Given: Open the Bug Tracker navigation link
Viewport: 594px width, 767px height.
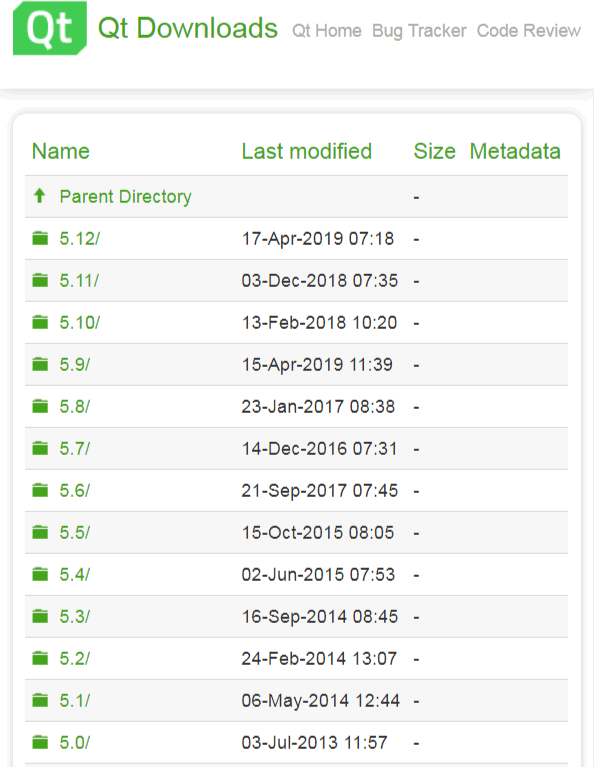Looking at the screenshot, I should tap(419, 31).
